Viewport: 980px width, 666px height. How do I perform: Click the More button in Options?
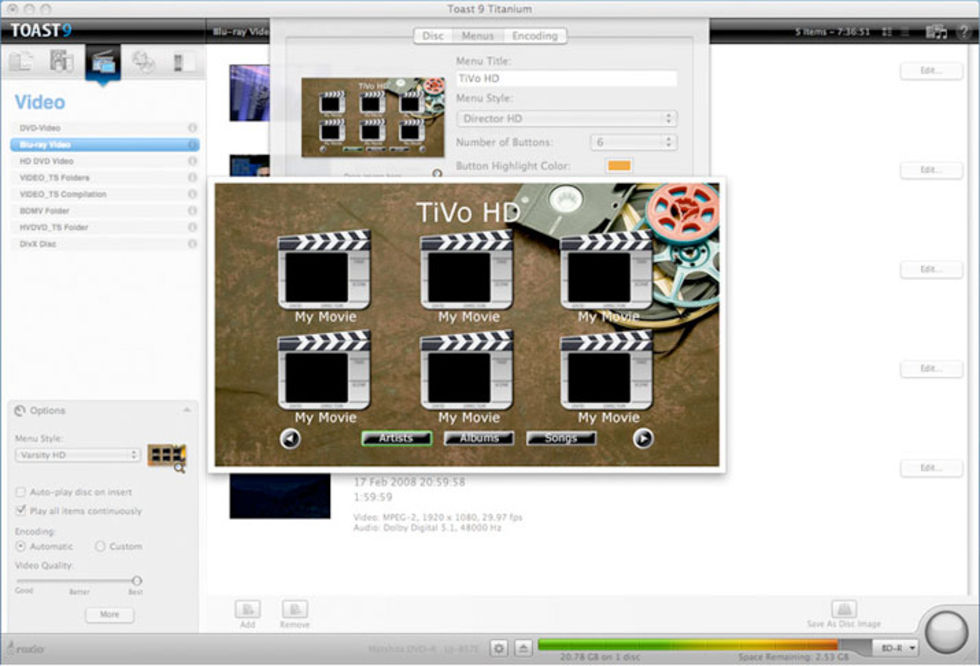pos(109,614)
